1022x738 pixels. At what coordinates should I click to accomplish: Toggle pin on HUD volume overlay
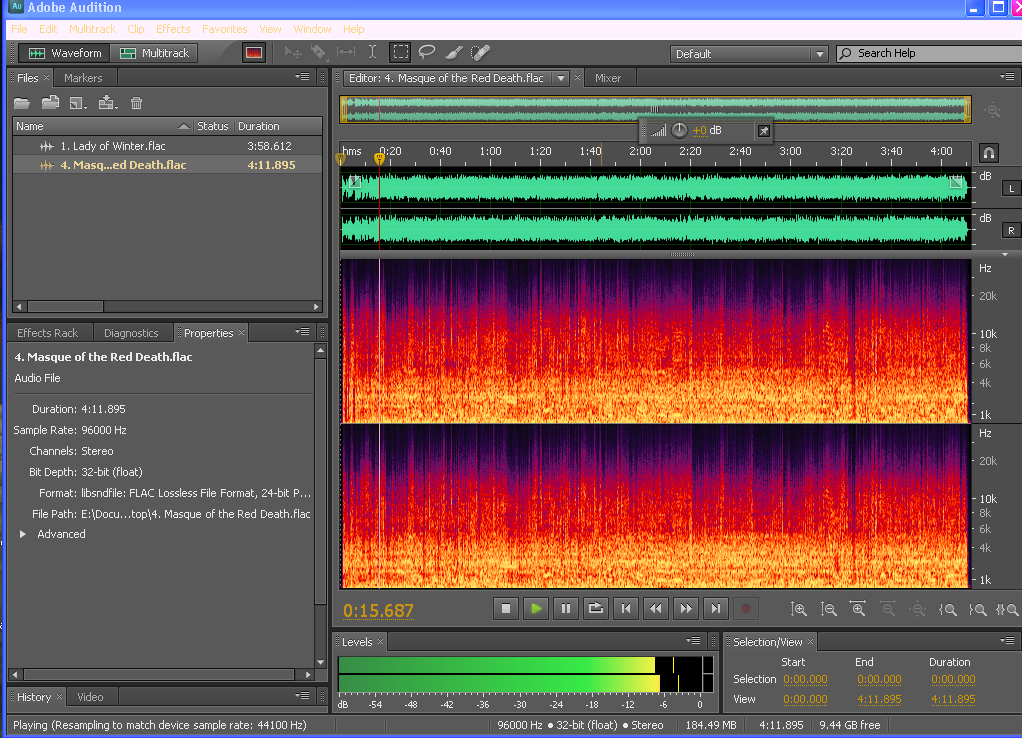pos(764,131)
